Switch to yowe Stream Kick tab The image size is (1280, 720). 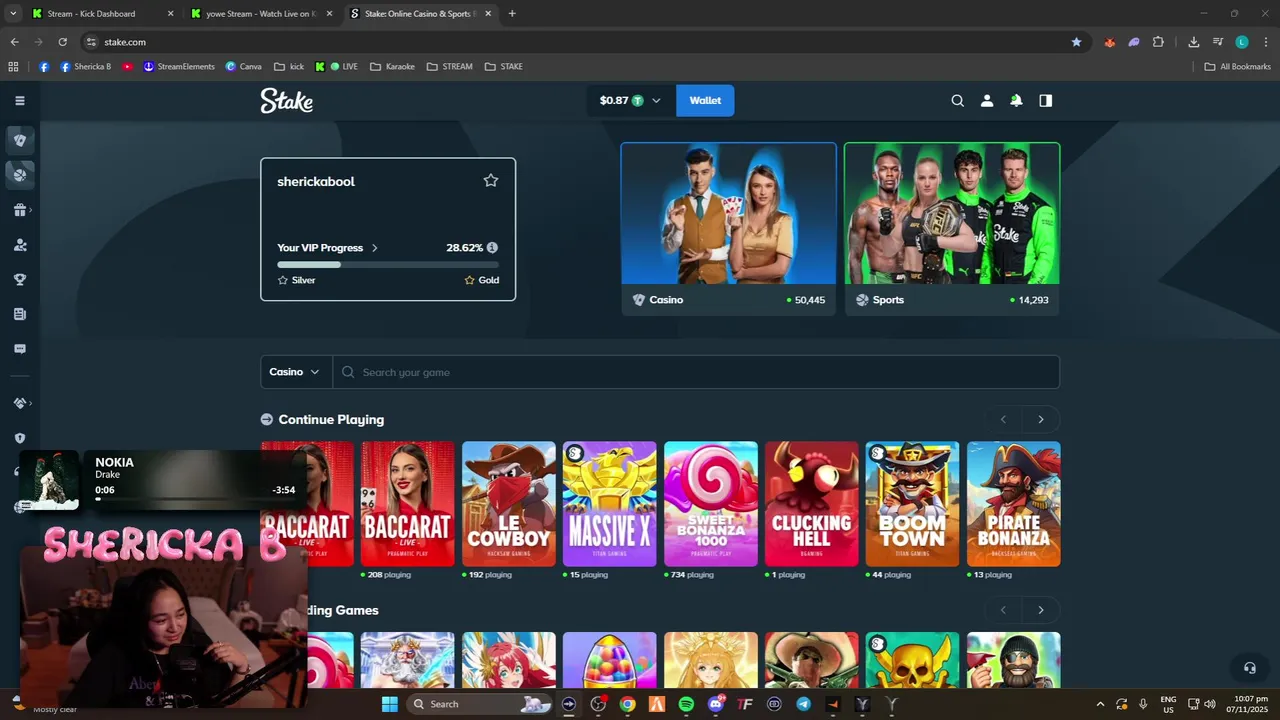pos(262,14)
